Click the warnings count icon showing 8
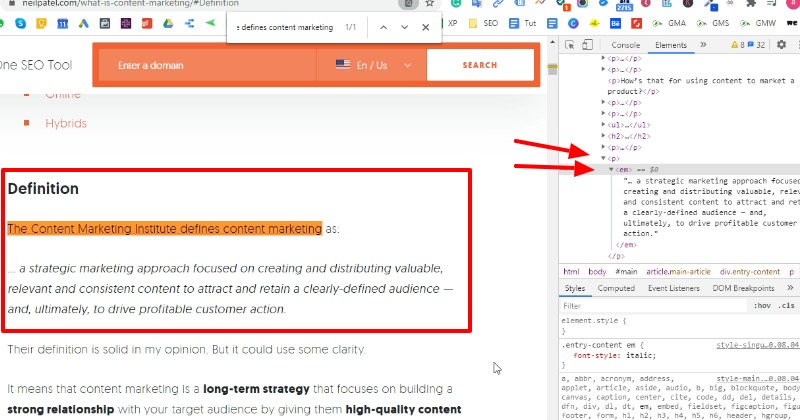800x420 pixels. tap(738, 45)
